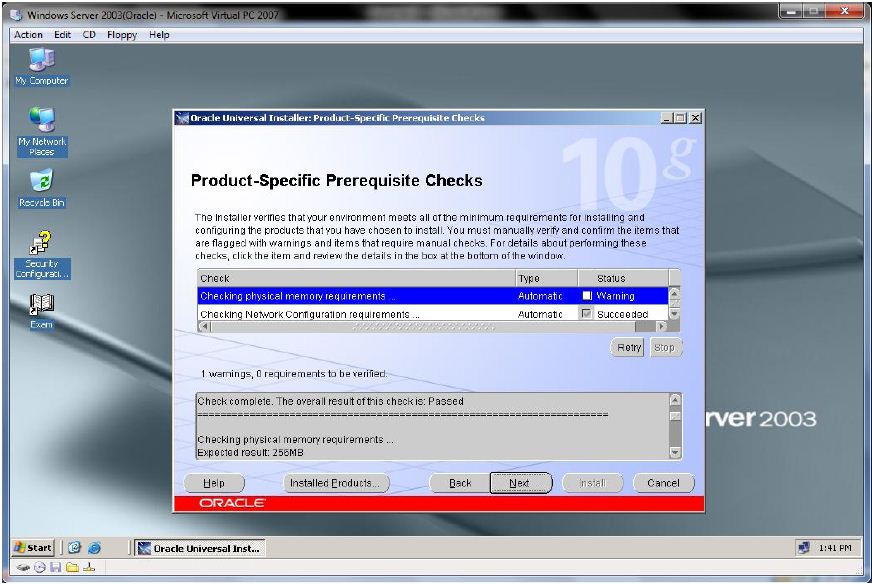Click the Succeeded status checkbox
Image resolution: width=872 pixels, height=584 pixels.
tap(587, 314)
